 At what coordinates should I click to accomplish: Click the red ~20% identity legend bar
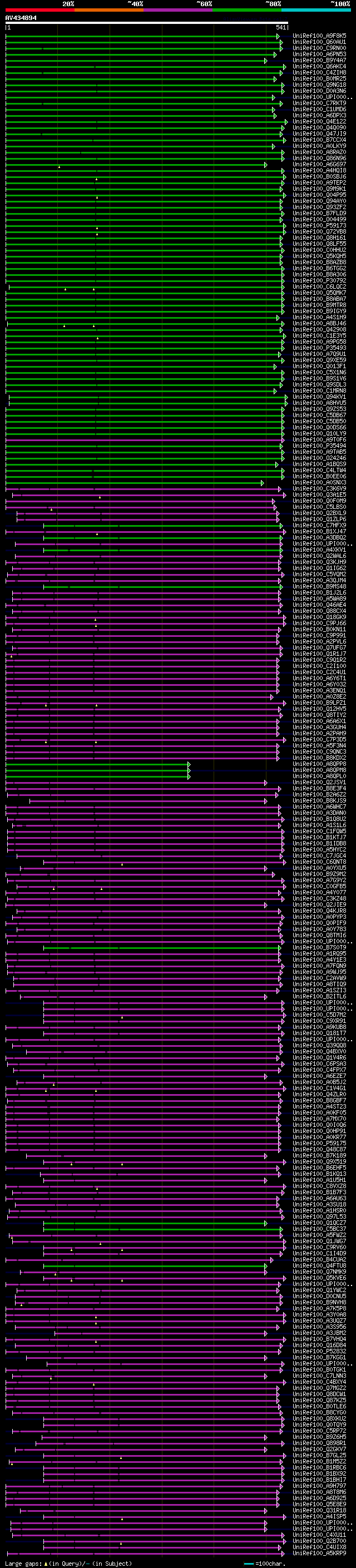click(39, 10)
